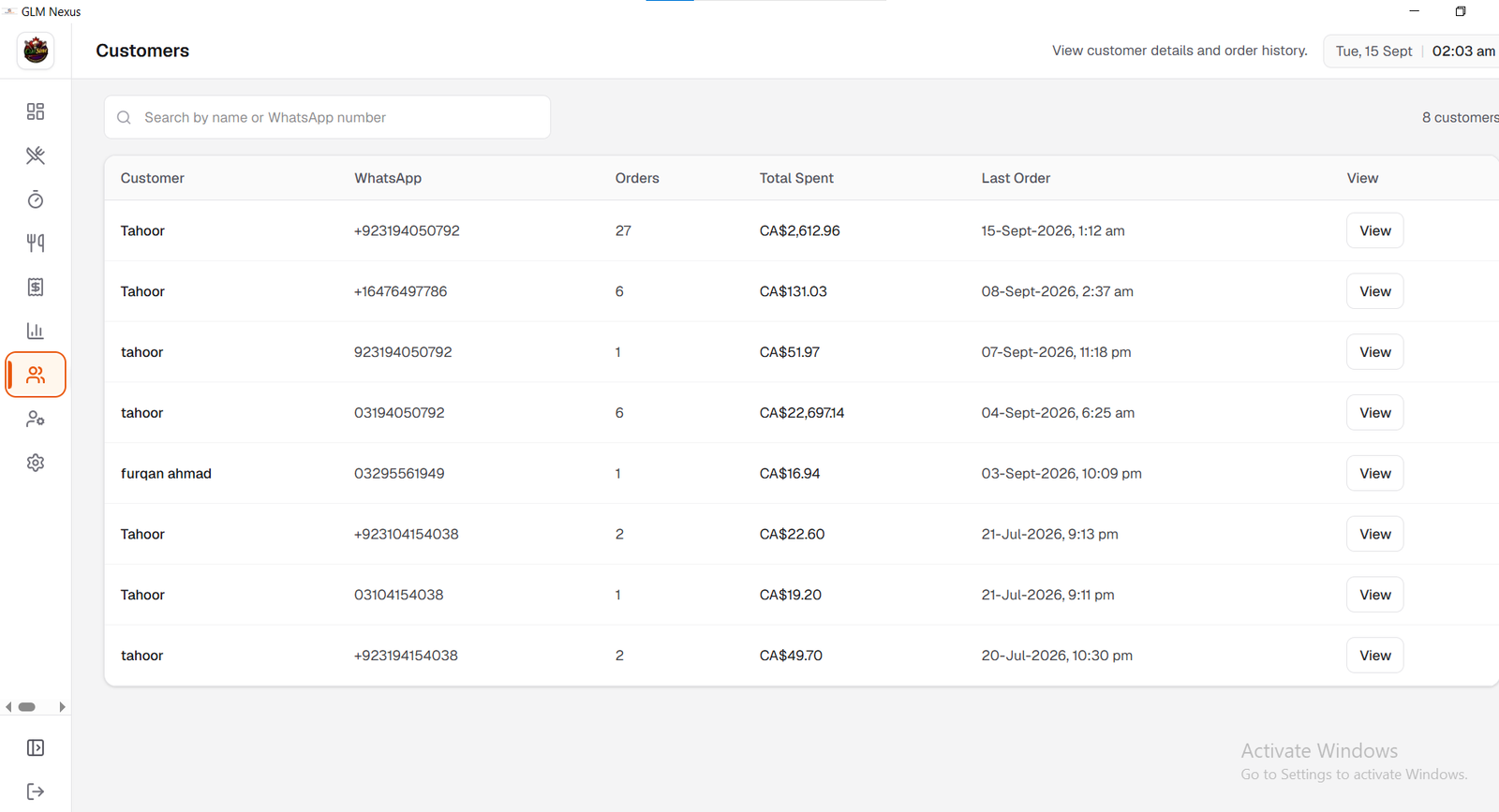Open the dashboard grid icon in sidebar
The height and width of the screenshot is (812, 1499).
pyautogui.click(x=36, y=111)
